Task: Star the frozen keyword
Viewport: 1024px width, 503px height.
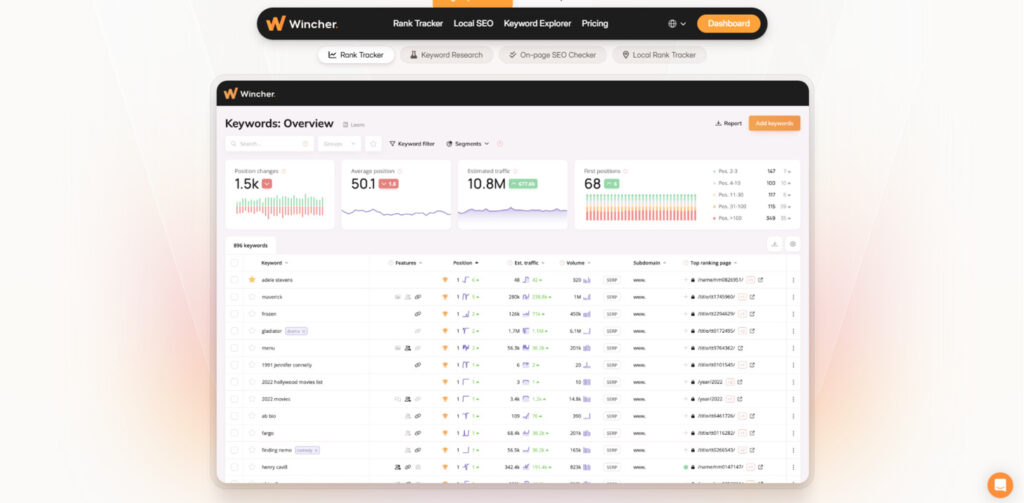Action: click(251, 314)
